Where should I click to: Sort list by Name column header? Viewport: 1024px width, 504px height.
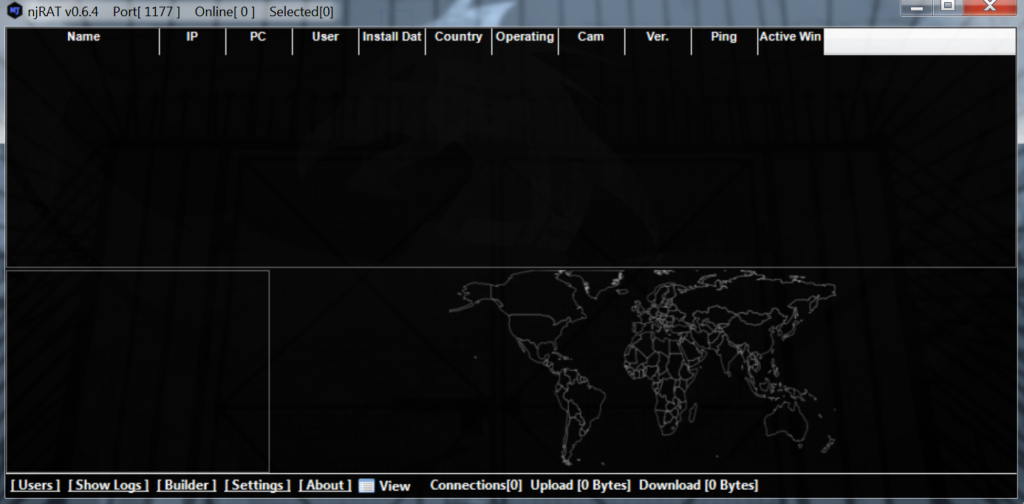tap(83, 37)
